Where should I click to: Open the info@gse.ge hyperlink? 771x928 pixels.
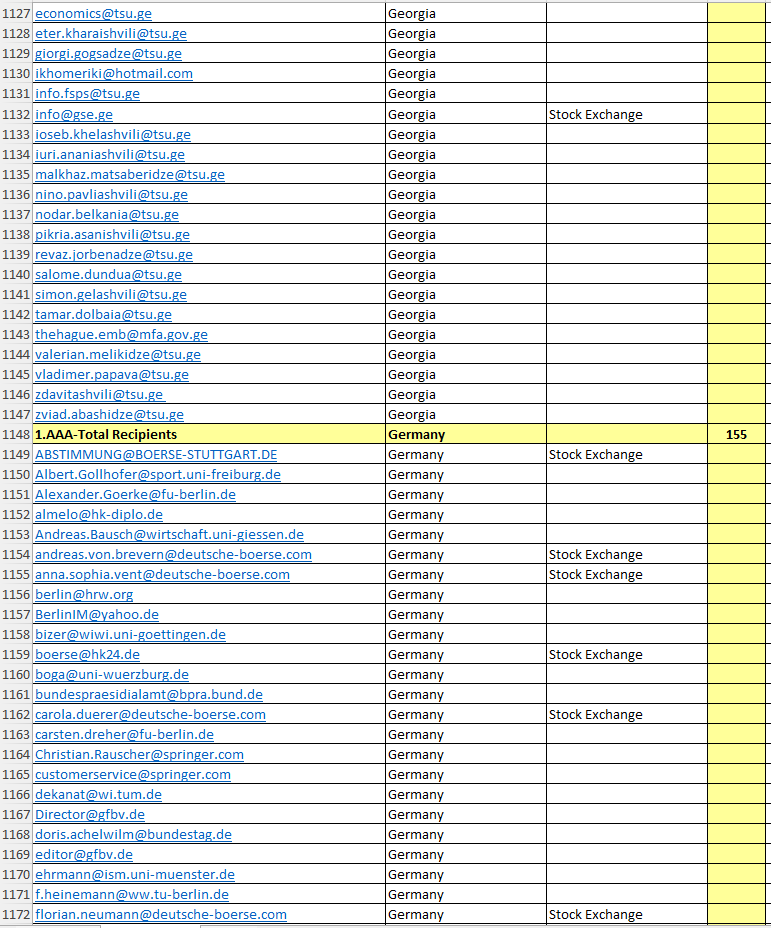[x=73, y=114]
